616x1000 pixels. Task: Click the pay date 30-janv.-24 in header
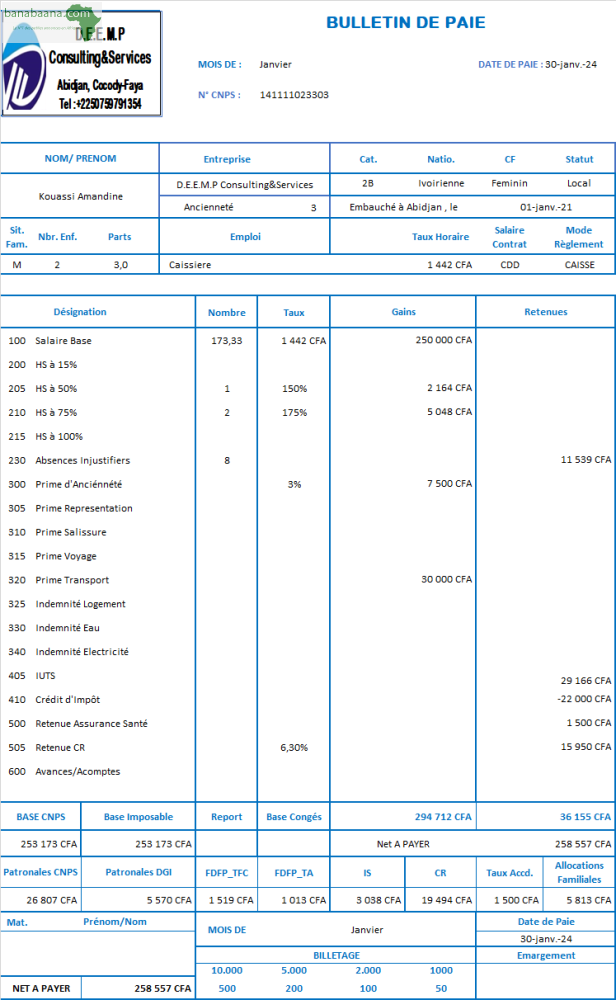tap(571, 64)
